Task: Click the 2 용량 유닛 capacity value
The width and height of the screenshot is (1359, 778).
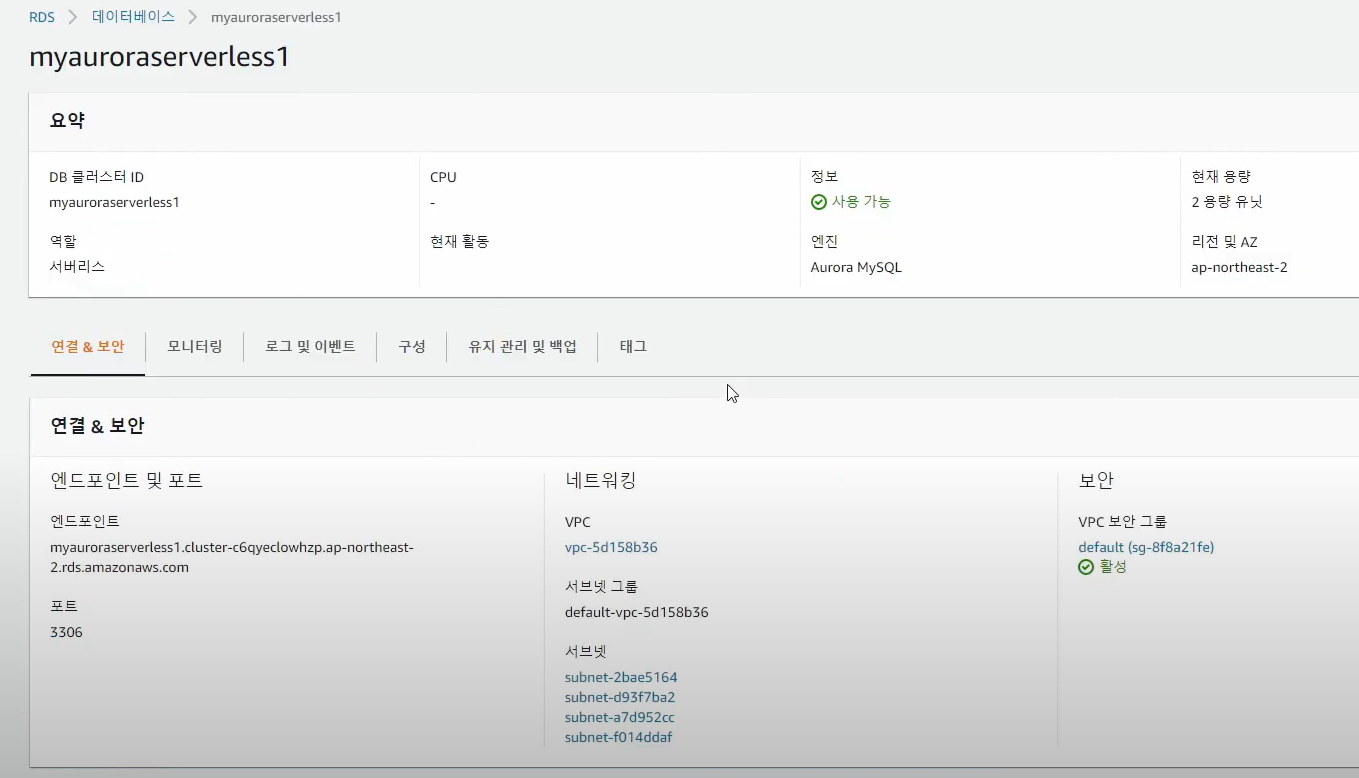Action: (1227, 202)
